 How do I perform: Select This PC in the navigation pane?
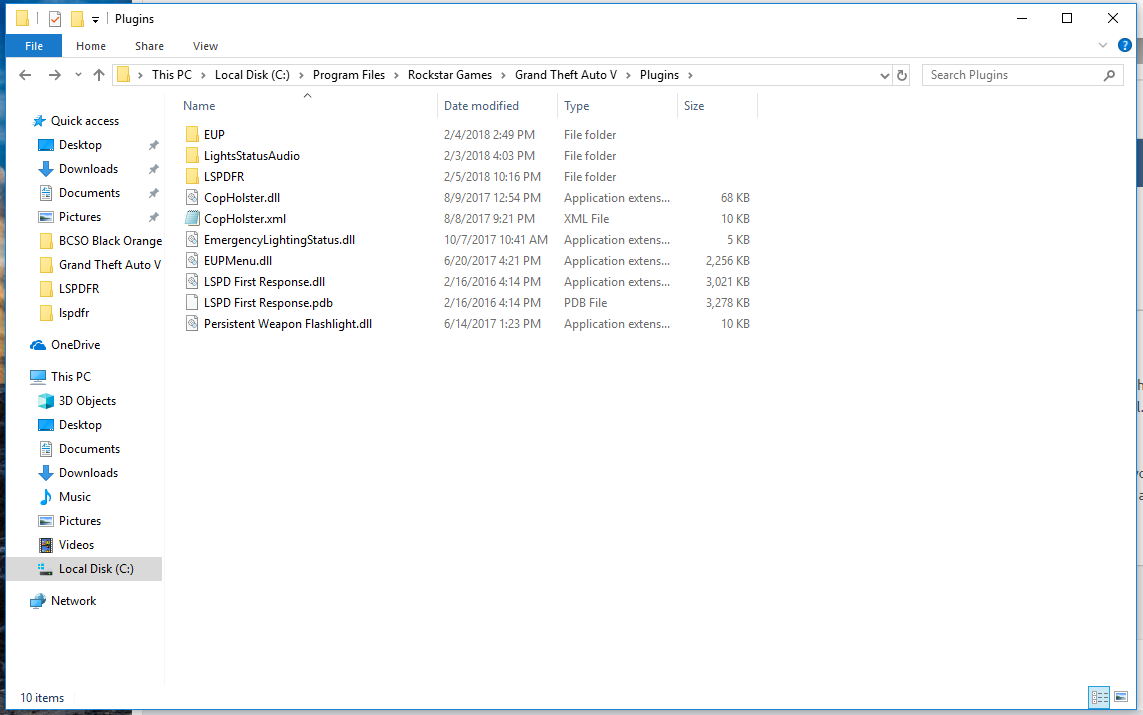pos(71,377)
